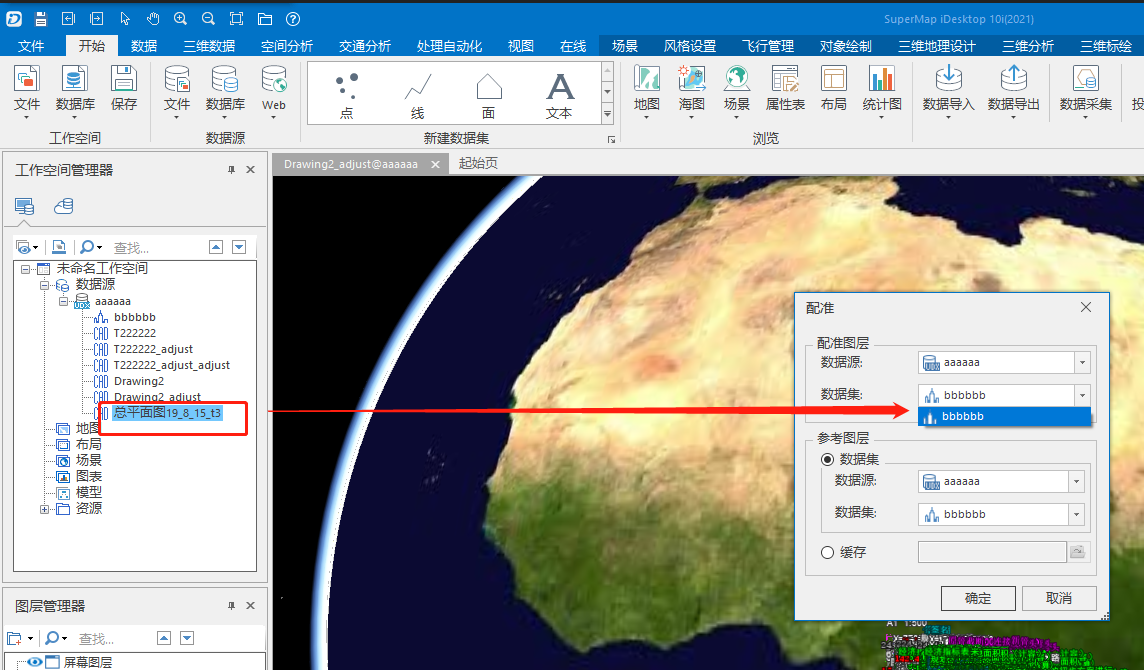1144x670 pixels.
Task: Select the Drawing2 dataset in tree
Action: click(x=139, y=381)
